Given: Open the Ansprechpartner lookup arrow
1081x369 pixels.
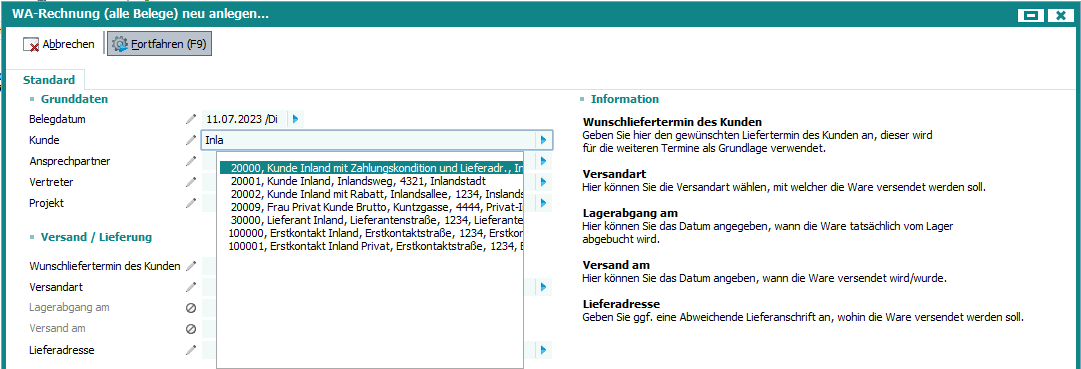Looking at the screenshot, I should coord(544,161).
